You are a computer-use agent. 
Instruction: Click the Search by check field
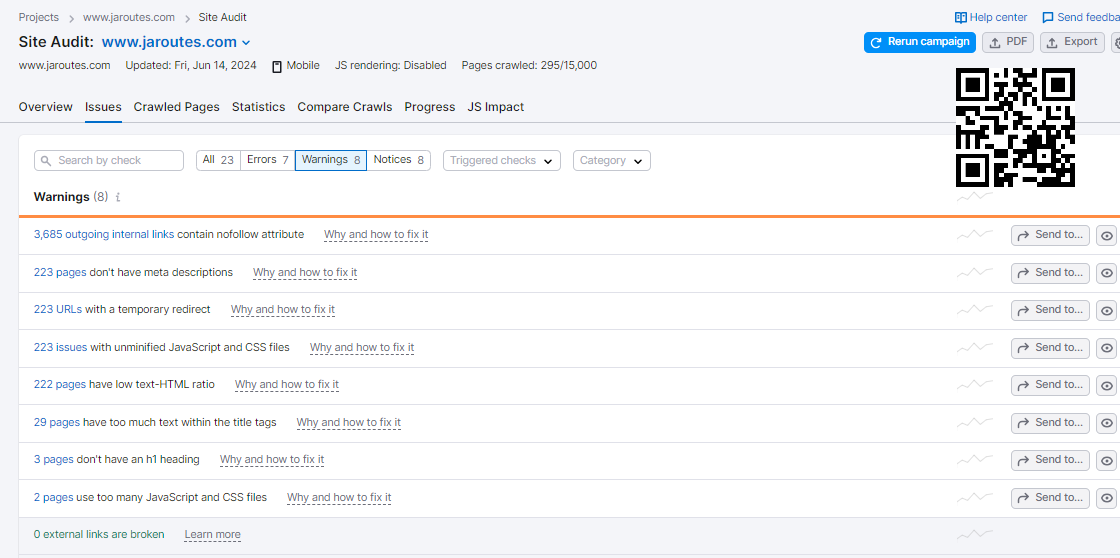click(x=109, y=160)
